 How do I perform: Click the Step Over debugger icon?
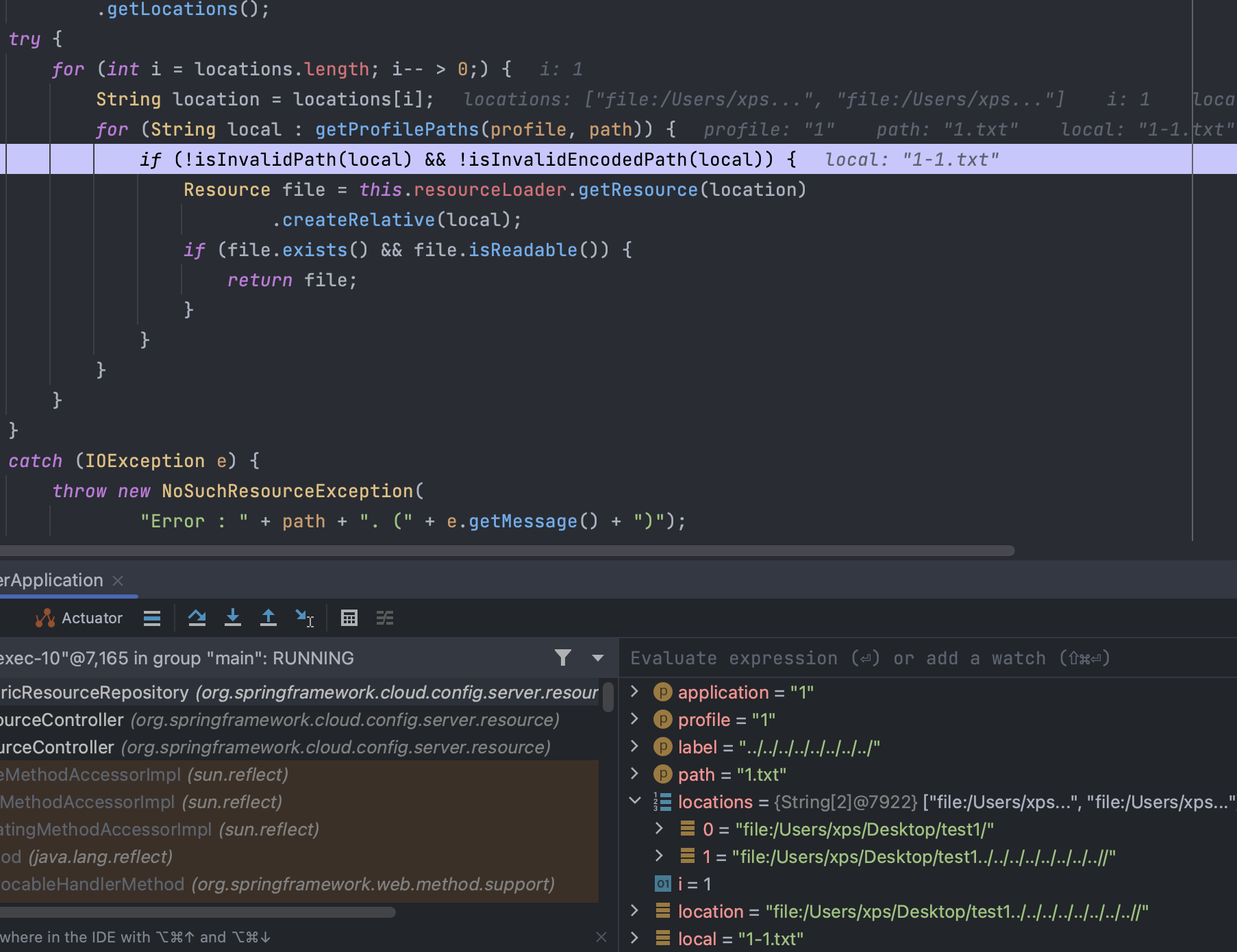[197, 618]
